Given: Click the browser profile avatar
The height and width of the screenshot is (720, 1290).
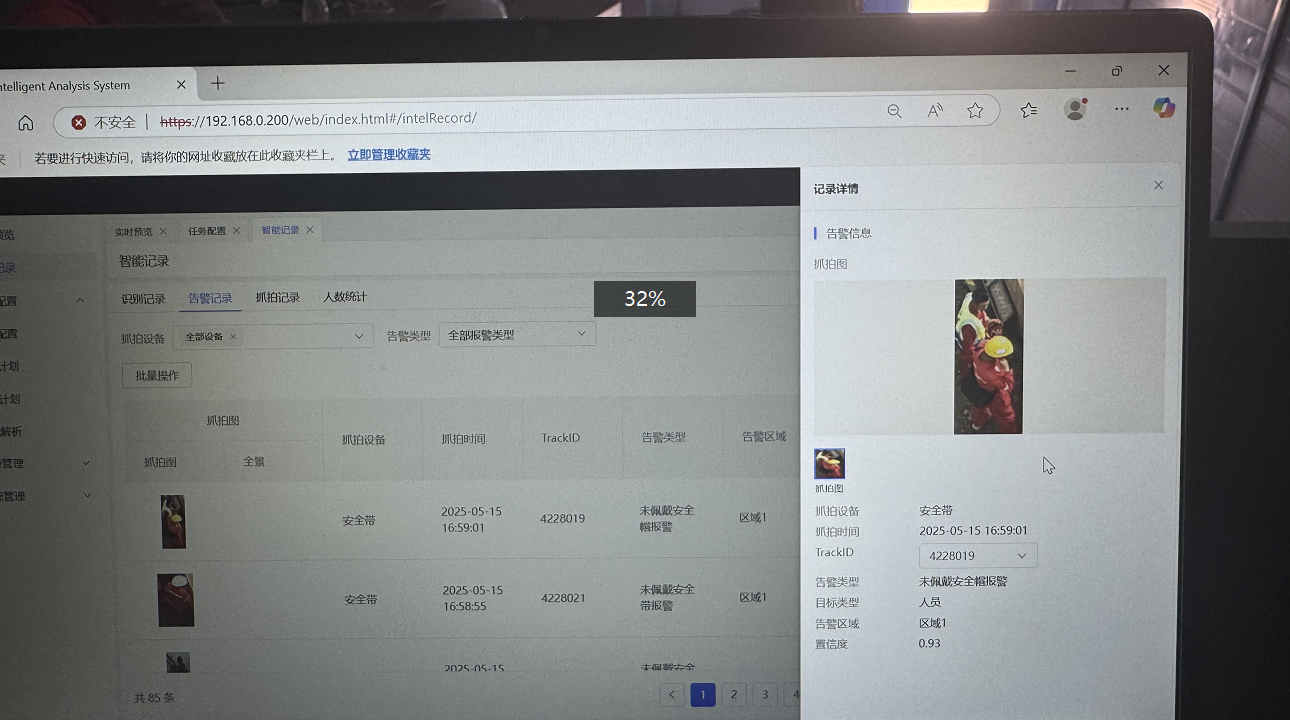Looking at the screenshot, I should pos(1075,109).
